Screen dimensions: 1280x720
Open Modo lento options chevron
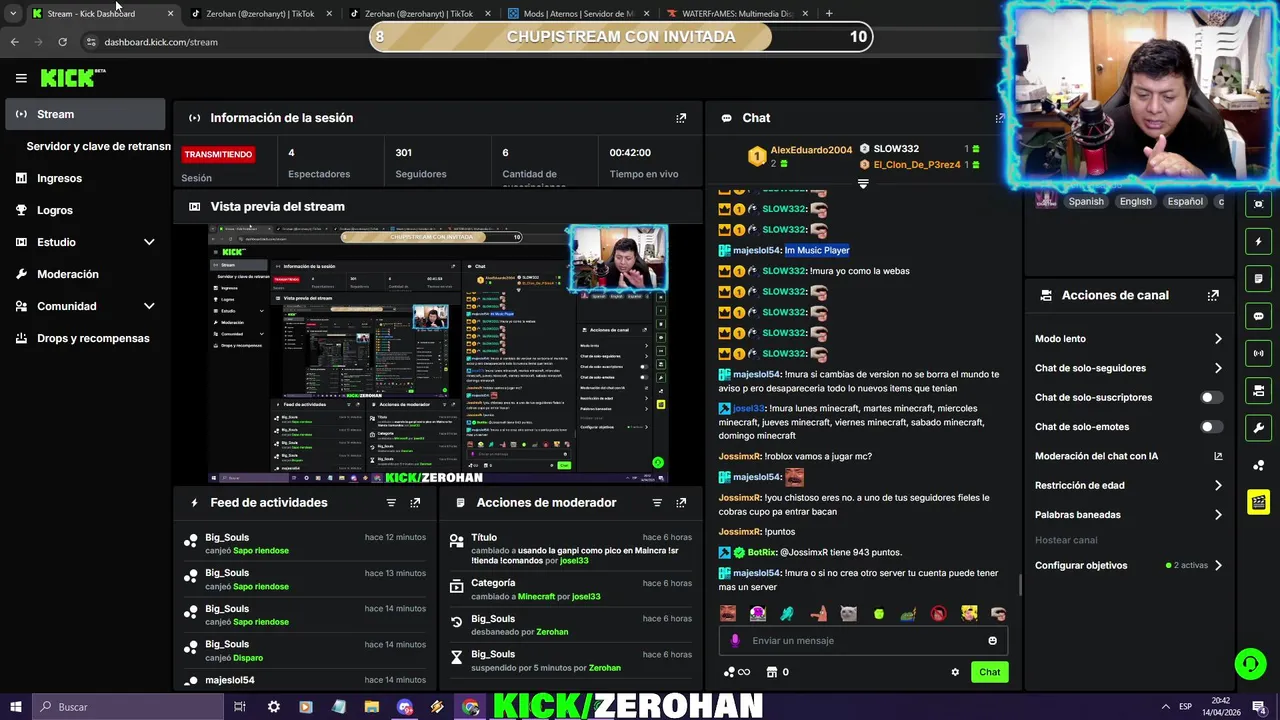click(x=1218, y=339)
